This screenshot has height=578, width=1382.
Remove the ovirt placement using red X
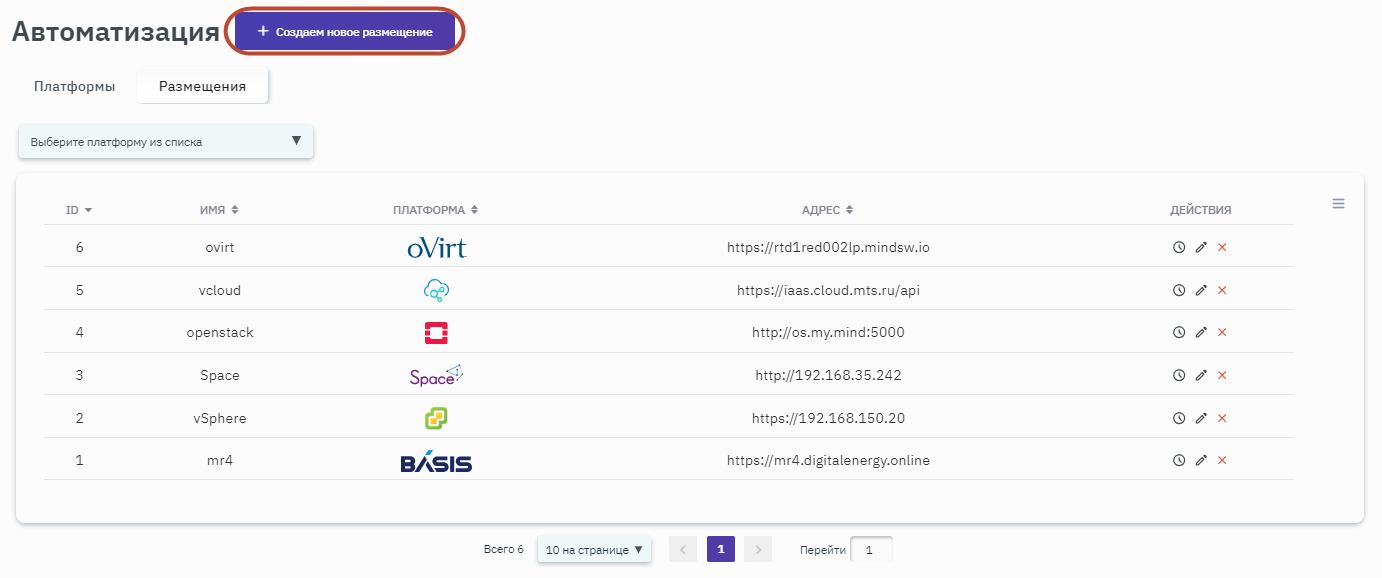(x=1222, y=247)
